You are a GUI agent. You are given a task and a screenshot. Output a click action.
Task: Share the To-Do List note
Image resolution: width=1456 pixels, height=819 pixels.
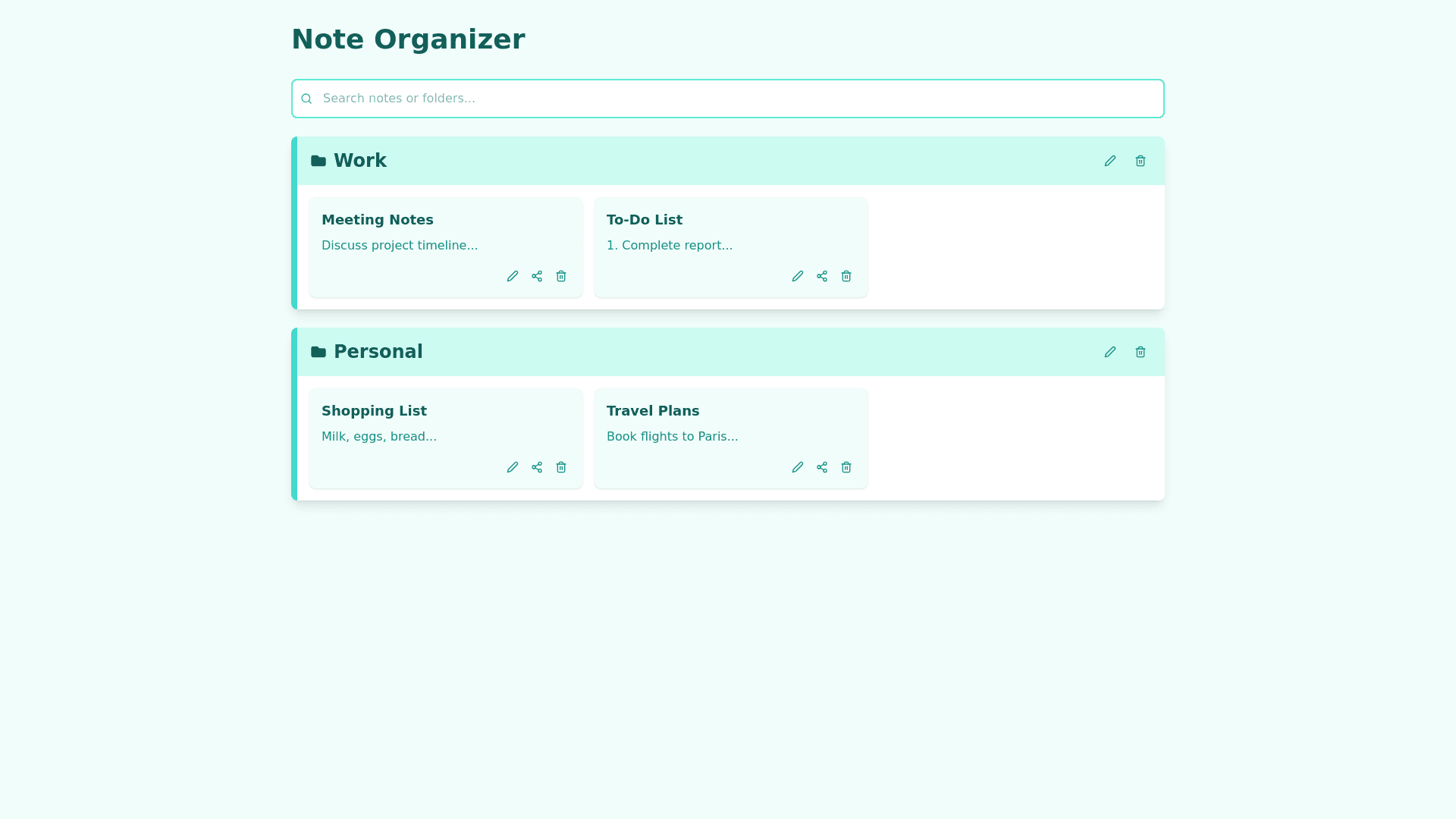pyautogui.click(x=822, y=276)
